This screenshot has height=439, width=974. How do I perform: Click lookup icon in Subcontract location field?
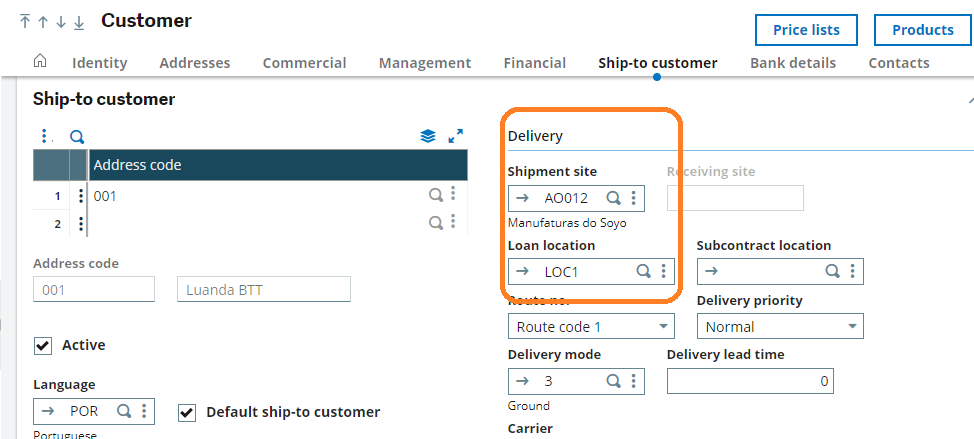[832, 271]
